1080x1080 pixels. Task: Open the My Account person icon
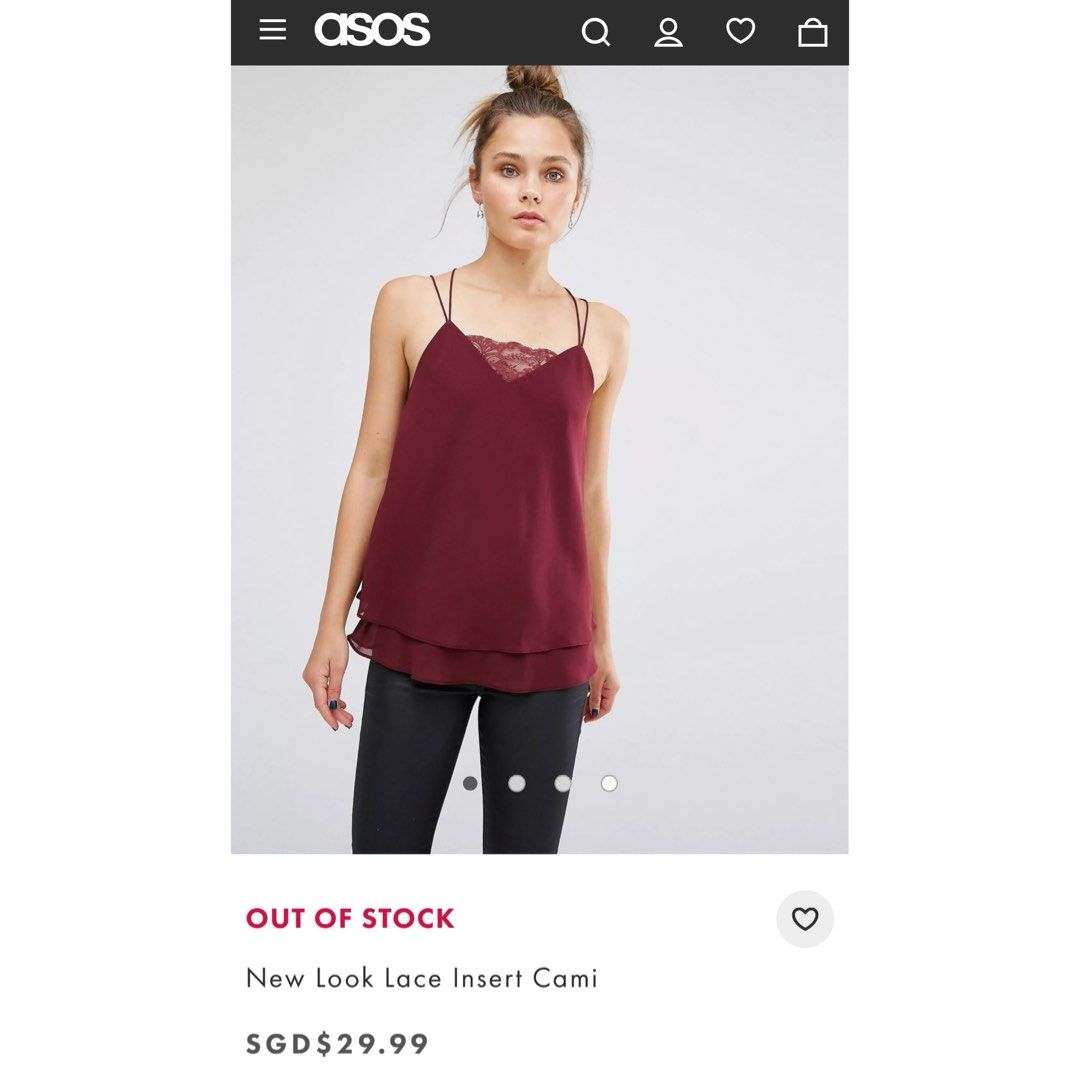pos(668,32)
